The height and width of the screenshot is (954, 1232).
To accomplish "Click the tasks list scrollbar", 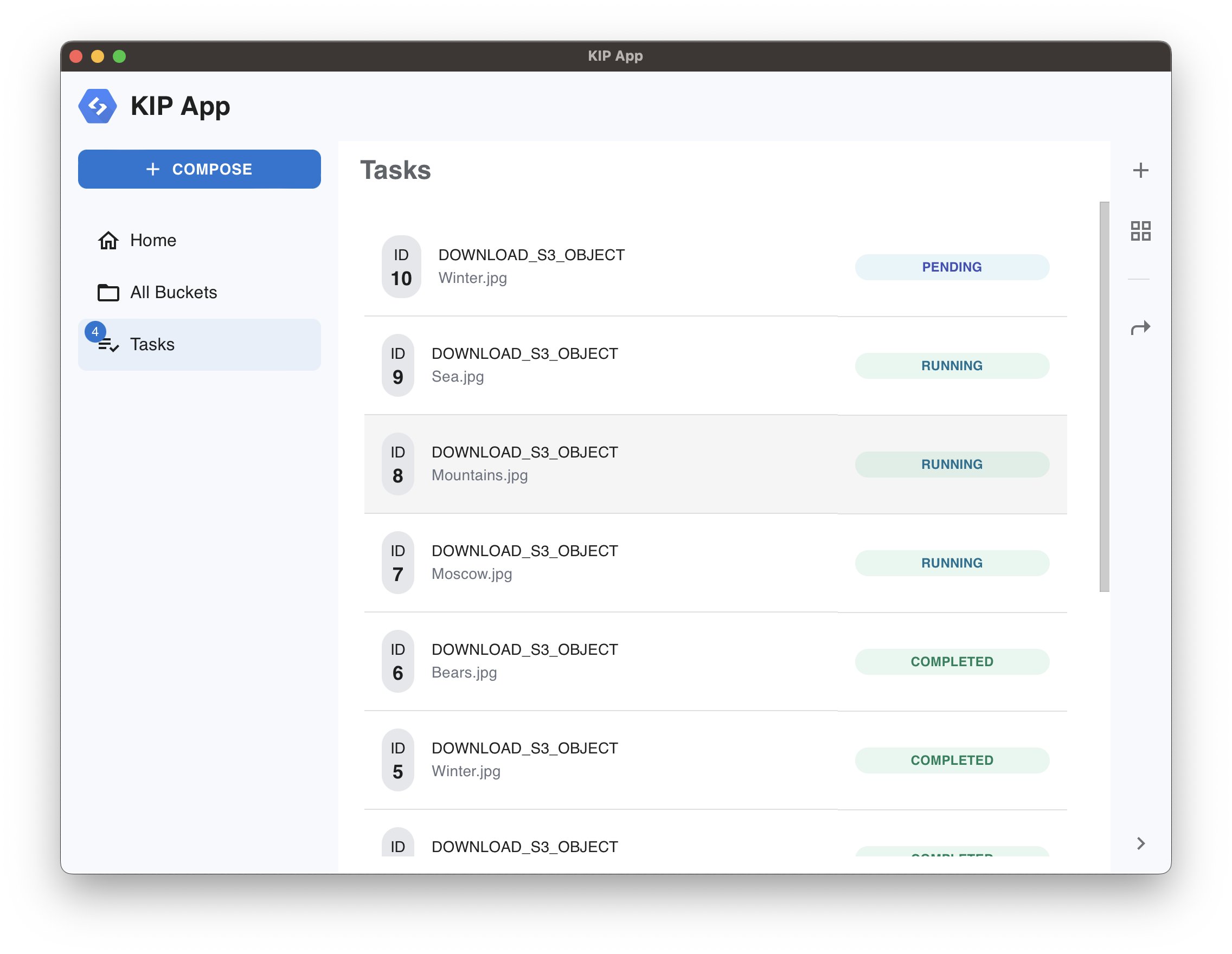I will coord(1104,397).
